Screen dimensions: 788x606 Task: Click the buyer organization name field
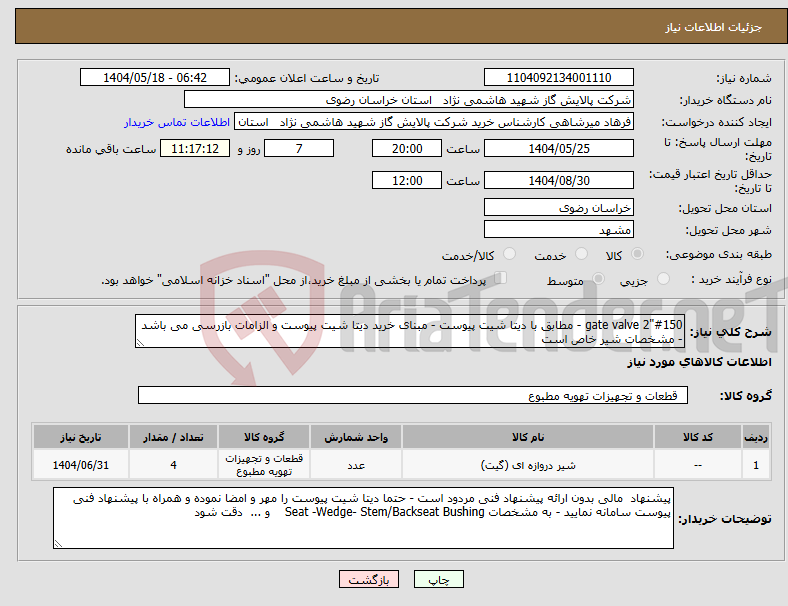pyautogui.click(x=409, y=99)
